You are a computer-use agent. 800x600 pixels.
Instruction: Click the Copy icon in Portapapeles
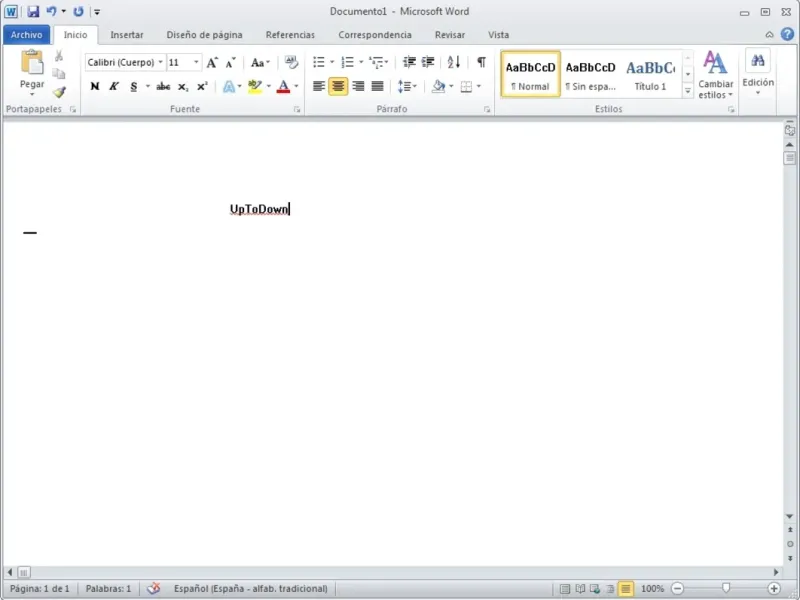click(x=59, y=74)
